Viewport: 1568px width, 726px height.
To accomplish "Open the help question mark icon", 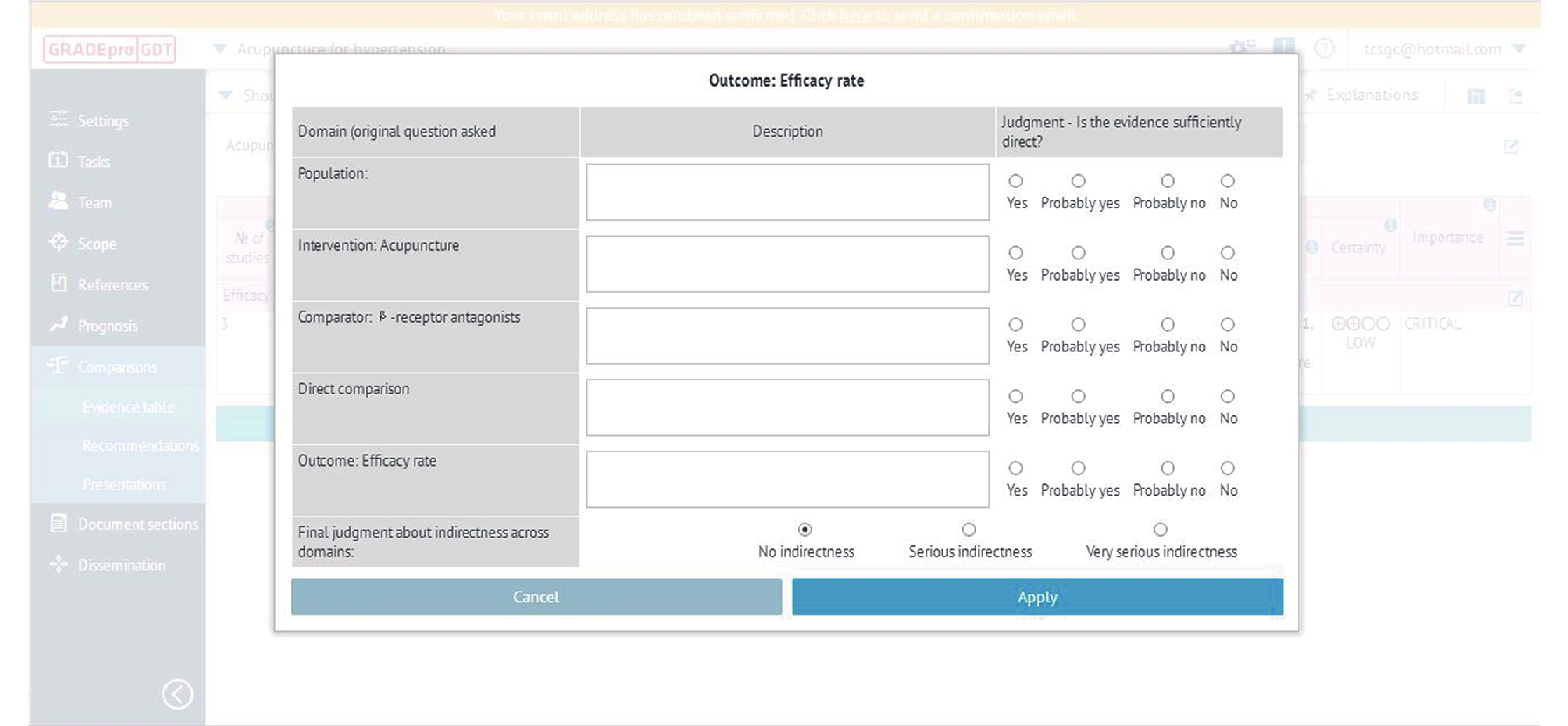I will click(1325, 48).
